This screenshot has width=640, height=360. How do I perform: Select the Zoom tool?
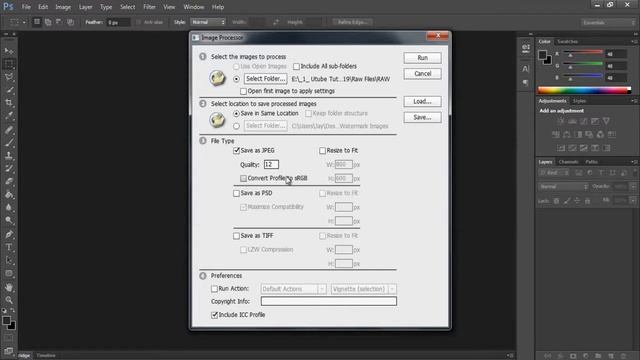pyautogui.click(x=9, y=300)
